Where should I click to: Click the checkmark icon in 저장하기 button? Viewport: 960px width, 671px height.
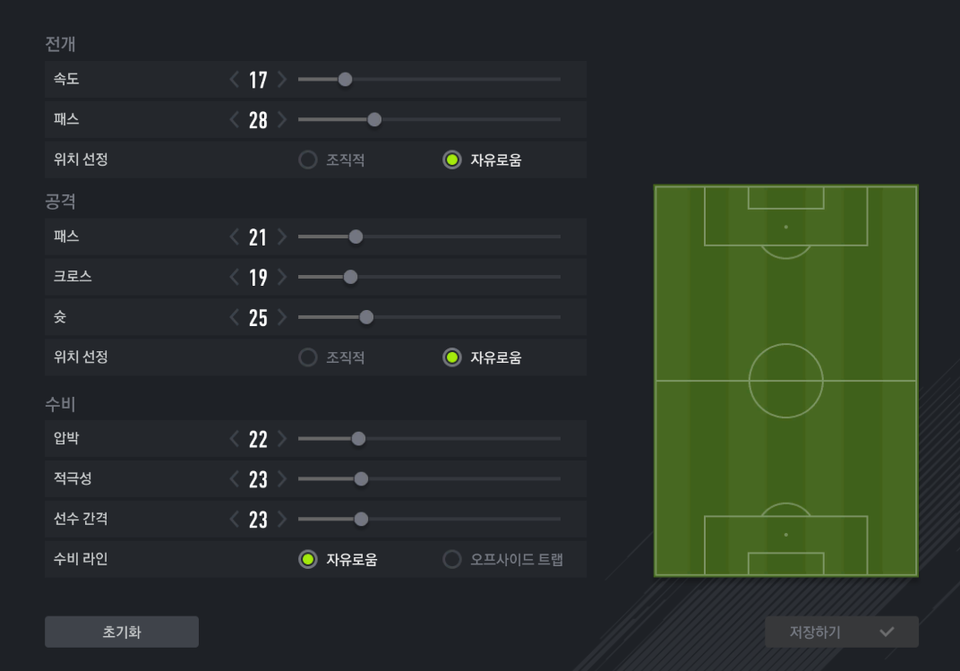pyautogui.click(x=886, y=632)
